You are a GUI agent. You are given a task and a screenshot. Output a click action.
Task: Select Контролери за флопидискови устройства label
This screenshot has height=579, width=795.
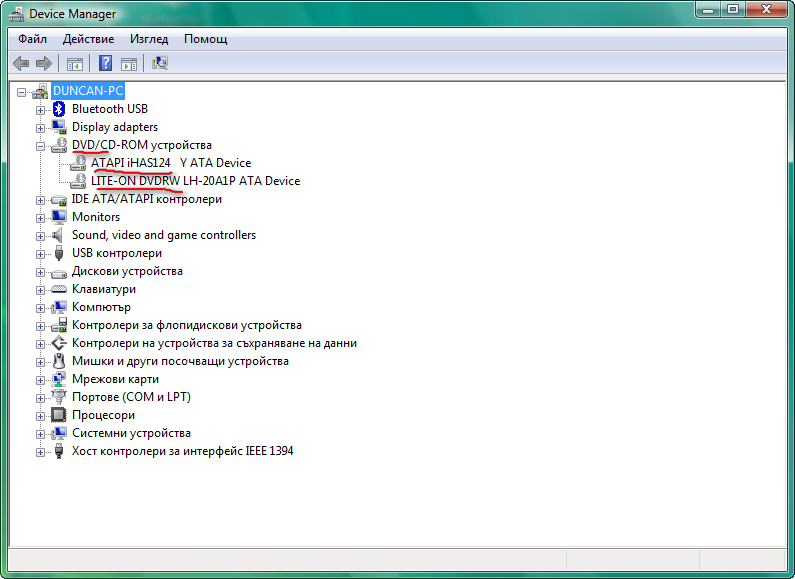pyautogui.click(x=187, y=325)
